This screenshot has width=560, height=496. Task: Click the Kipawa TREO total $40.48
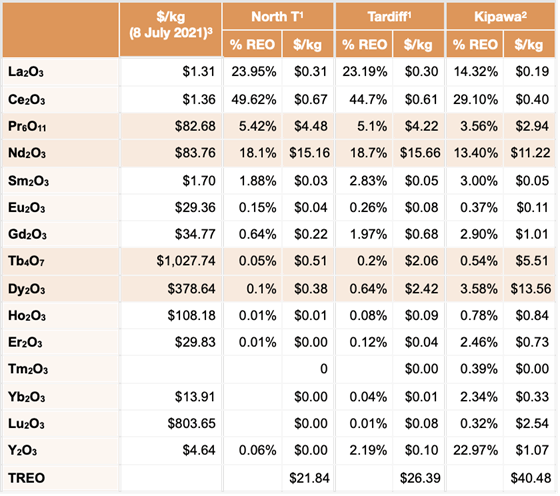pos(530,478)
